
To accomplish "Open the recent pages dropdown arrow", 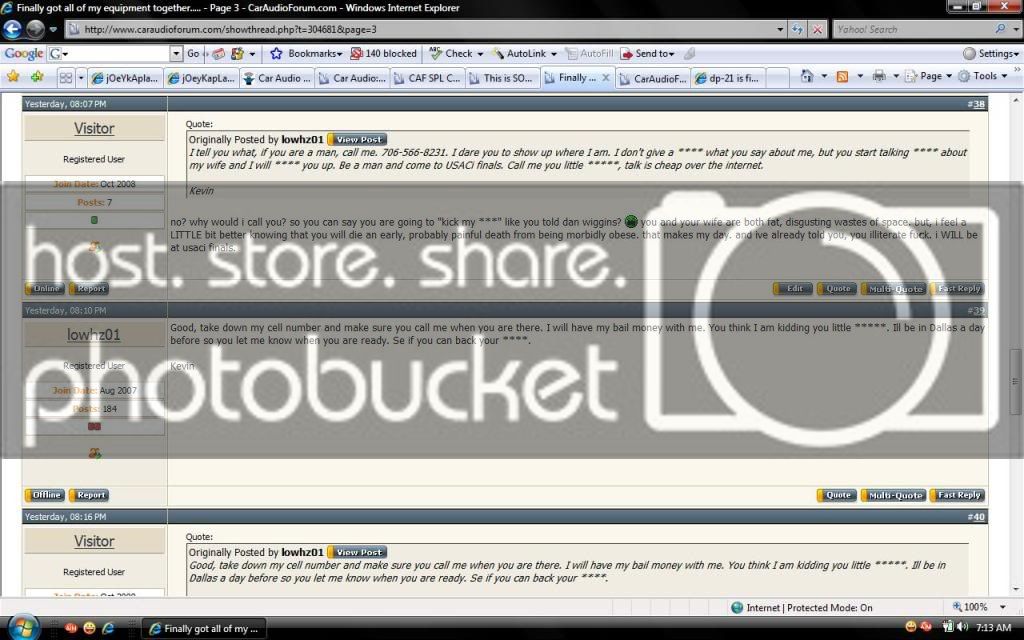I will point(54,29).
